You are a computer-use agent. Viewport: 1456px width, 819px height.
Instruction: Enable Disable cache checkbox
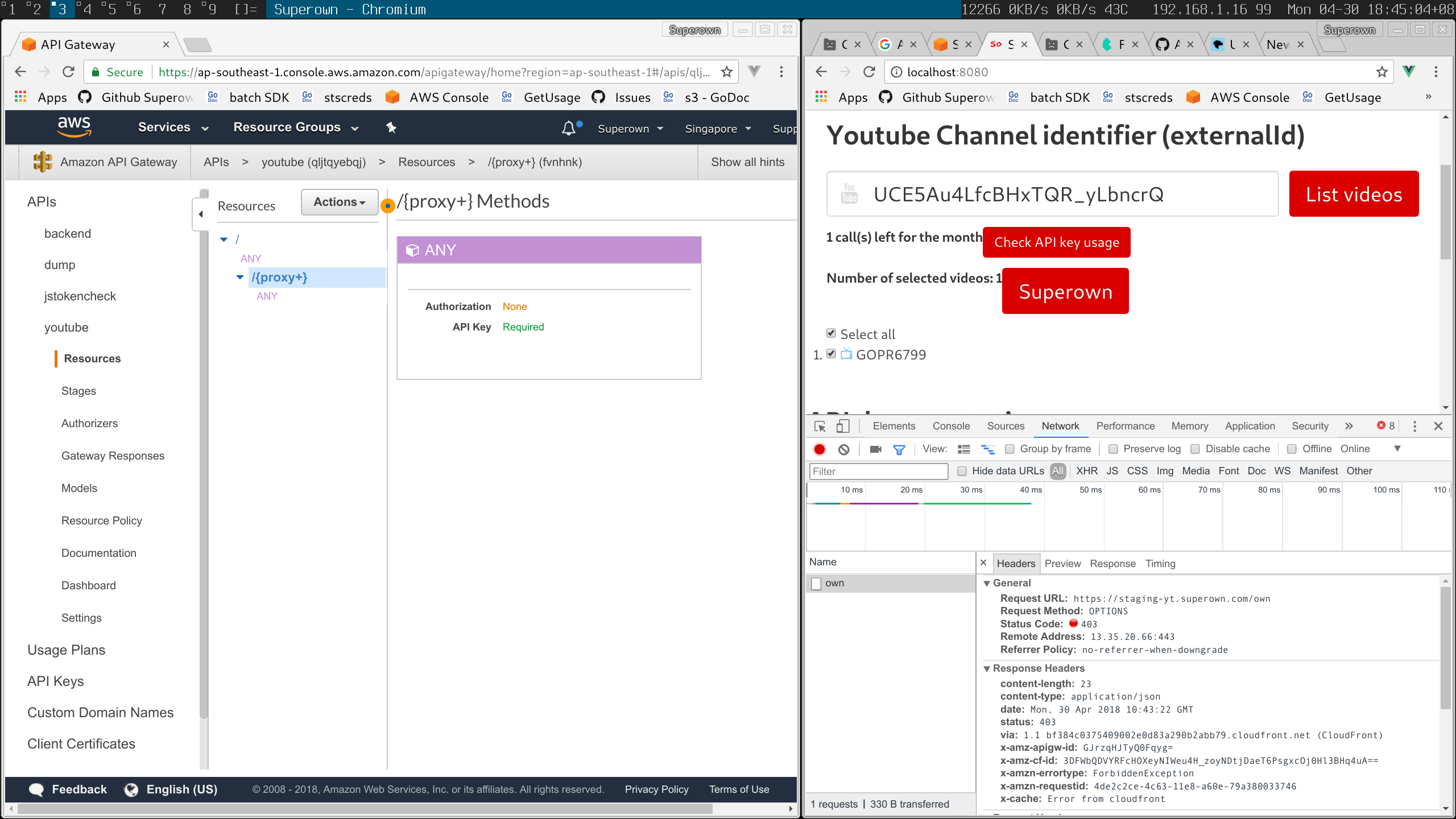(x=1196, y=449)
